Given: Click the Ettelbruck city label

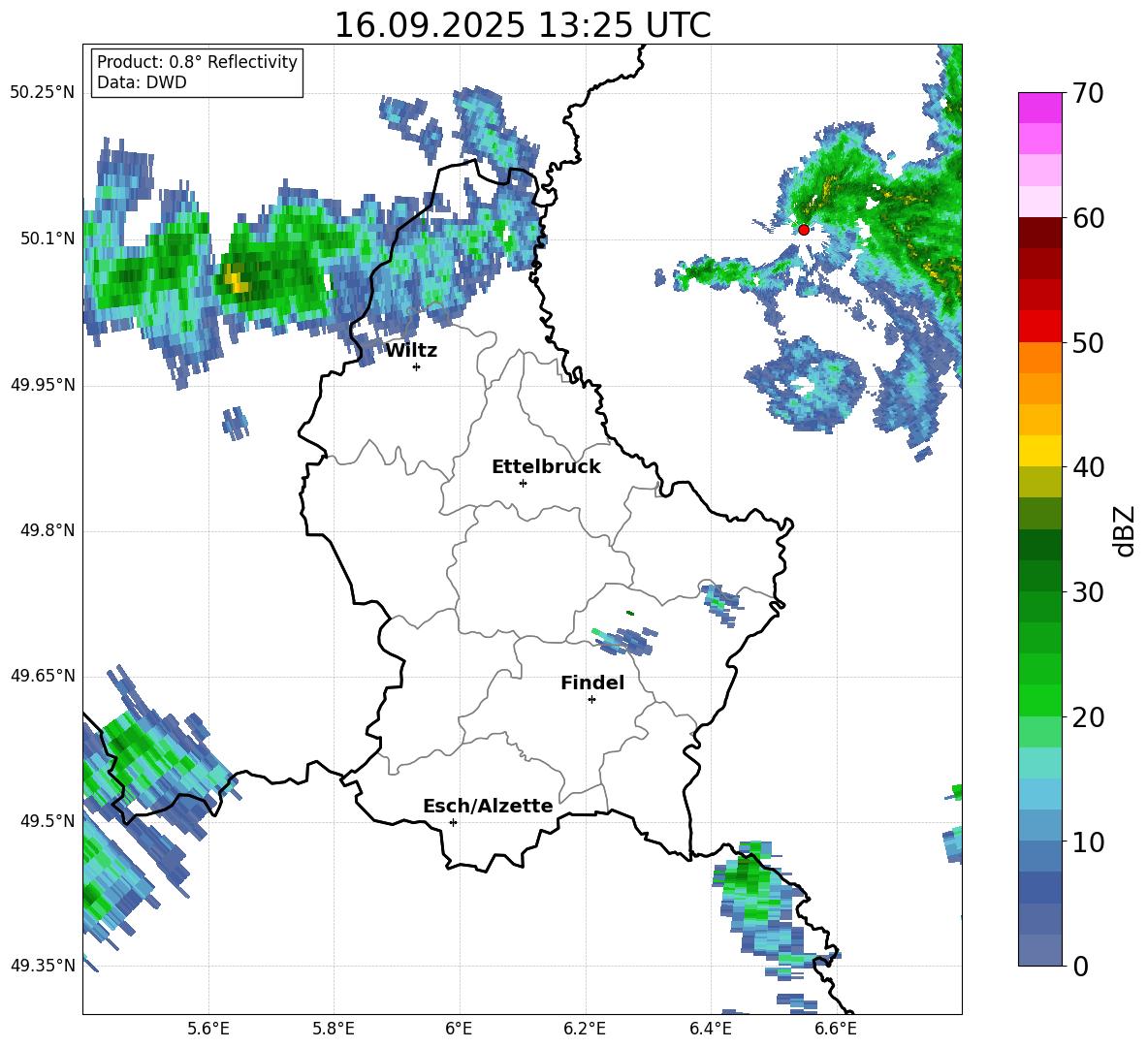Looking at the screenshot, I should tap(546, 467).
